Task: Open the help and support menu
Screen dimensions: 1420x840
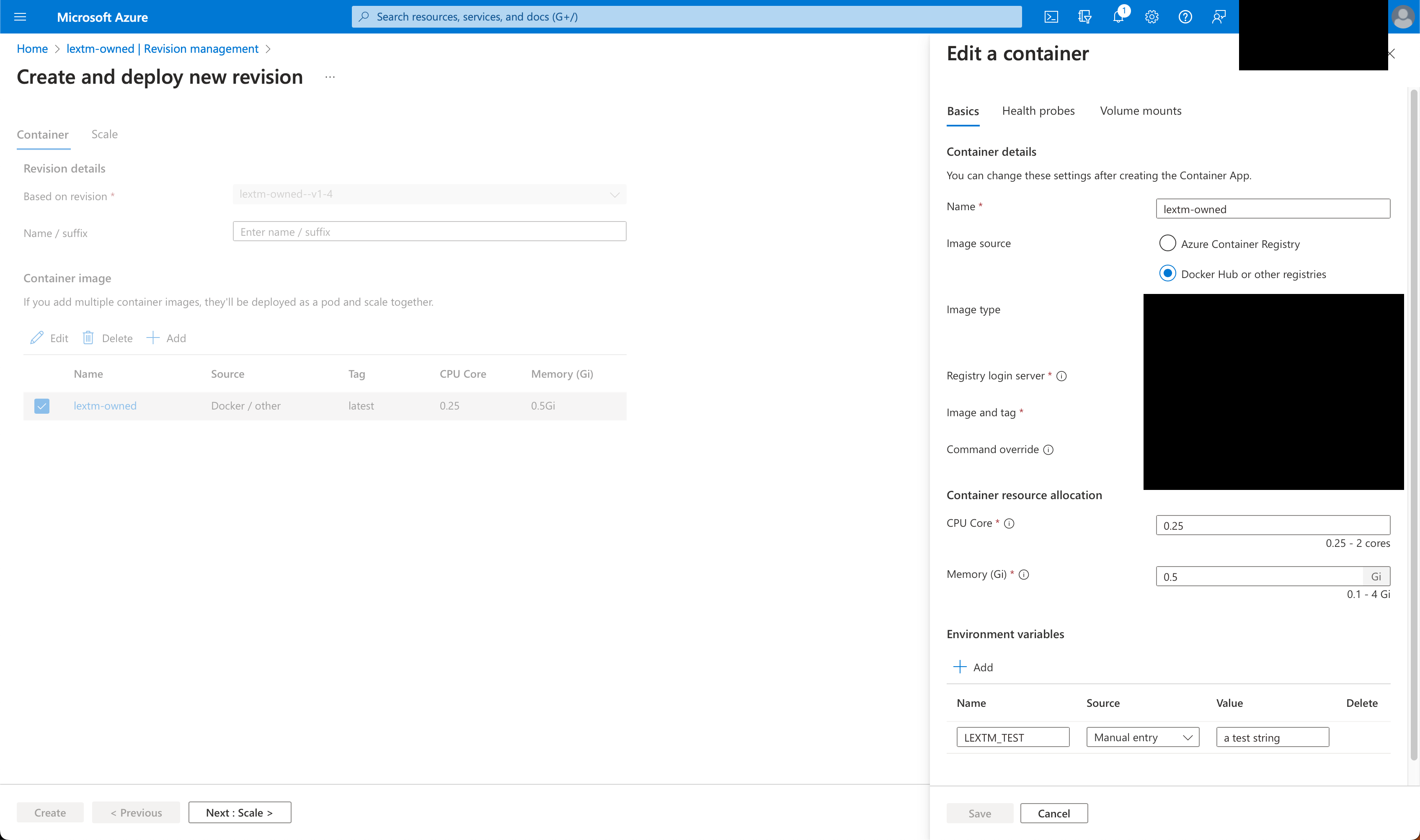Action: tap(1185, 16)
